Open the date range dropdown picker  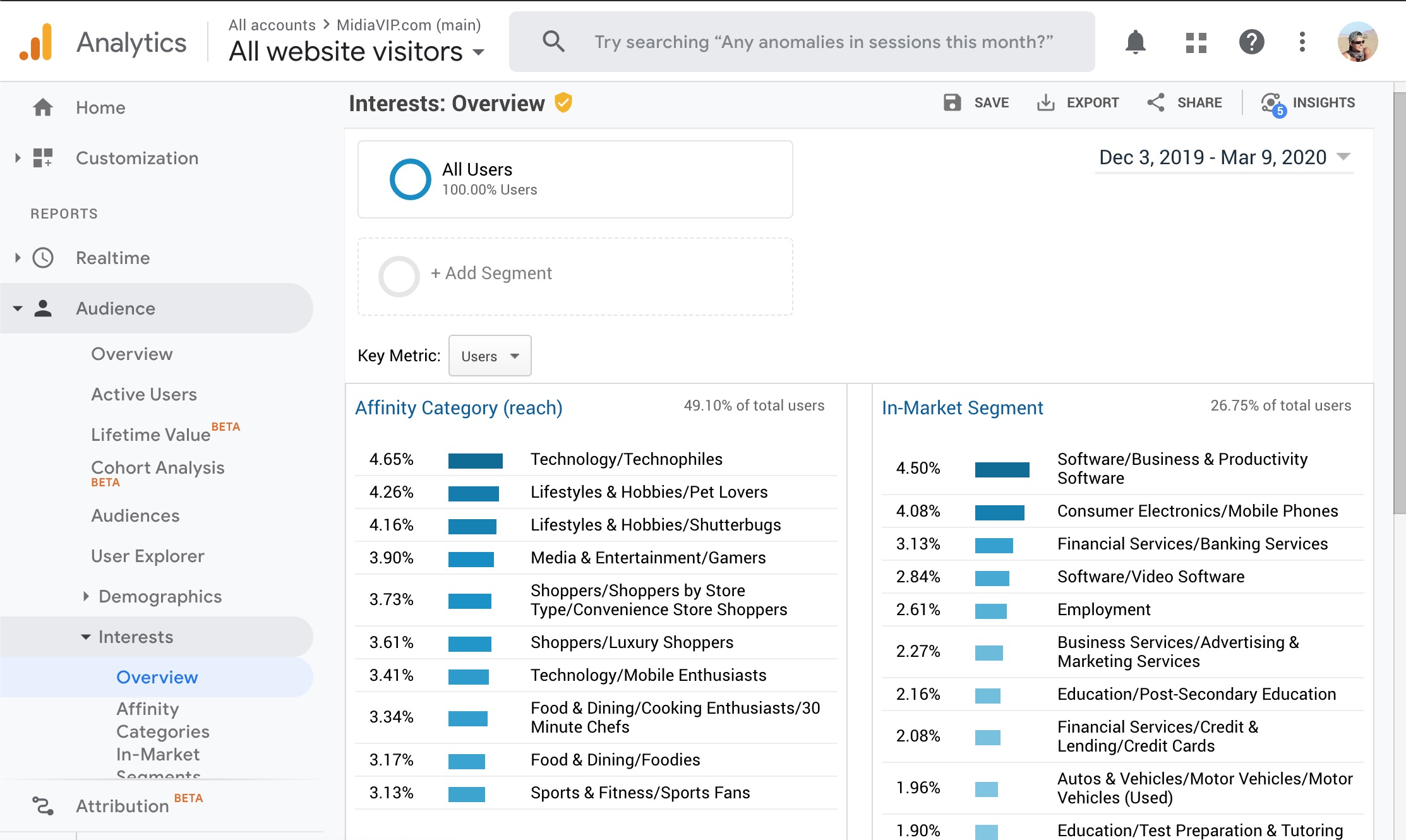pyautogui.click(x=1223, y=157)
